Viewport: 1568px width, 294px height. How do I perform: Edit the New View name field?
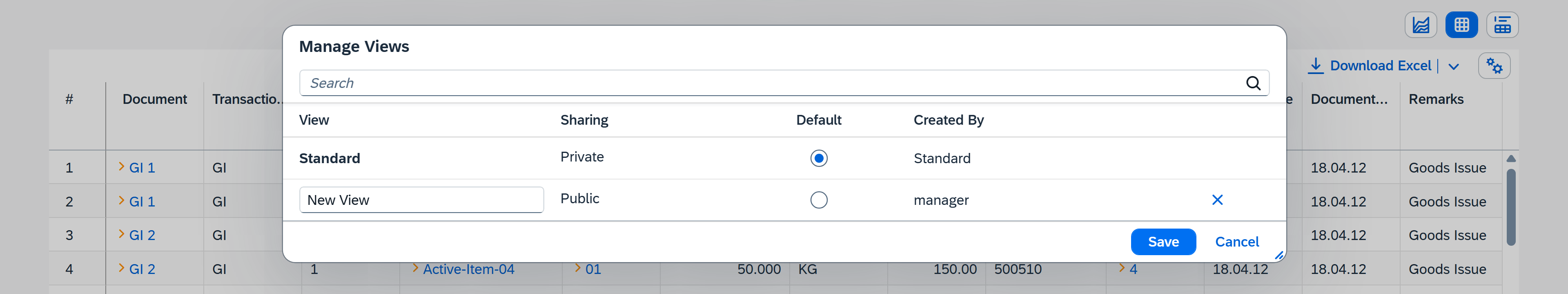pos(421,200)
